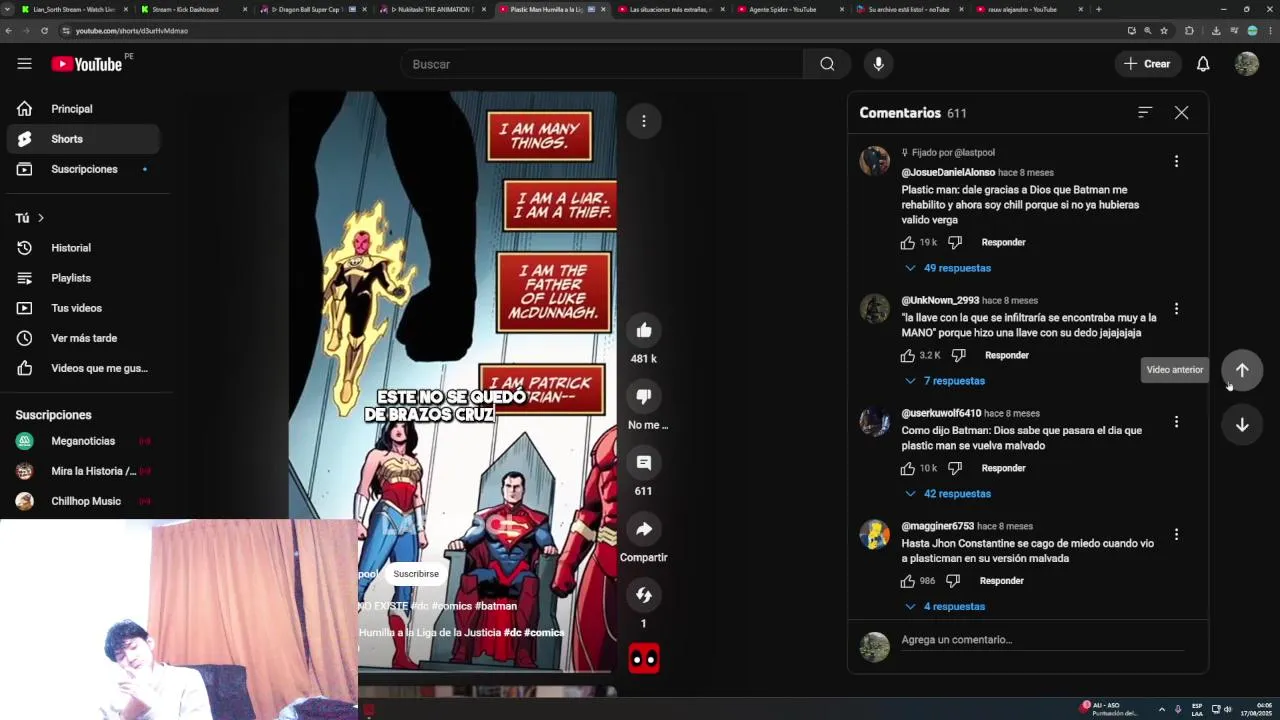Open the comment sort options icon

tap(1145, 113)
